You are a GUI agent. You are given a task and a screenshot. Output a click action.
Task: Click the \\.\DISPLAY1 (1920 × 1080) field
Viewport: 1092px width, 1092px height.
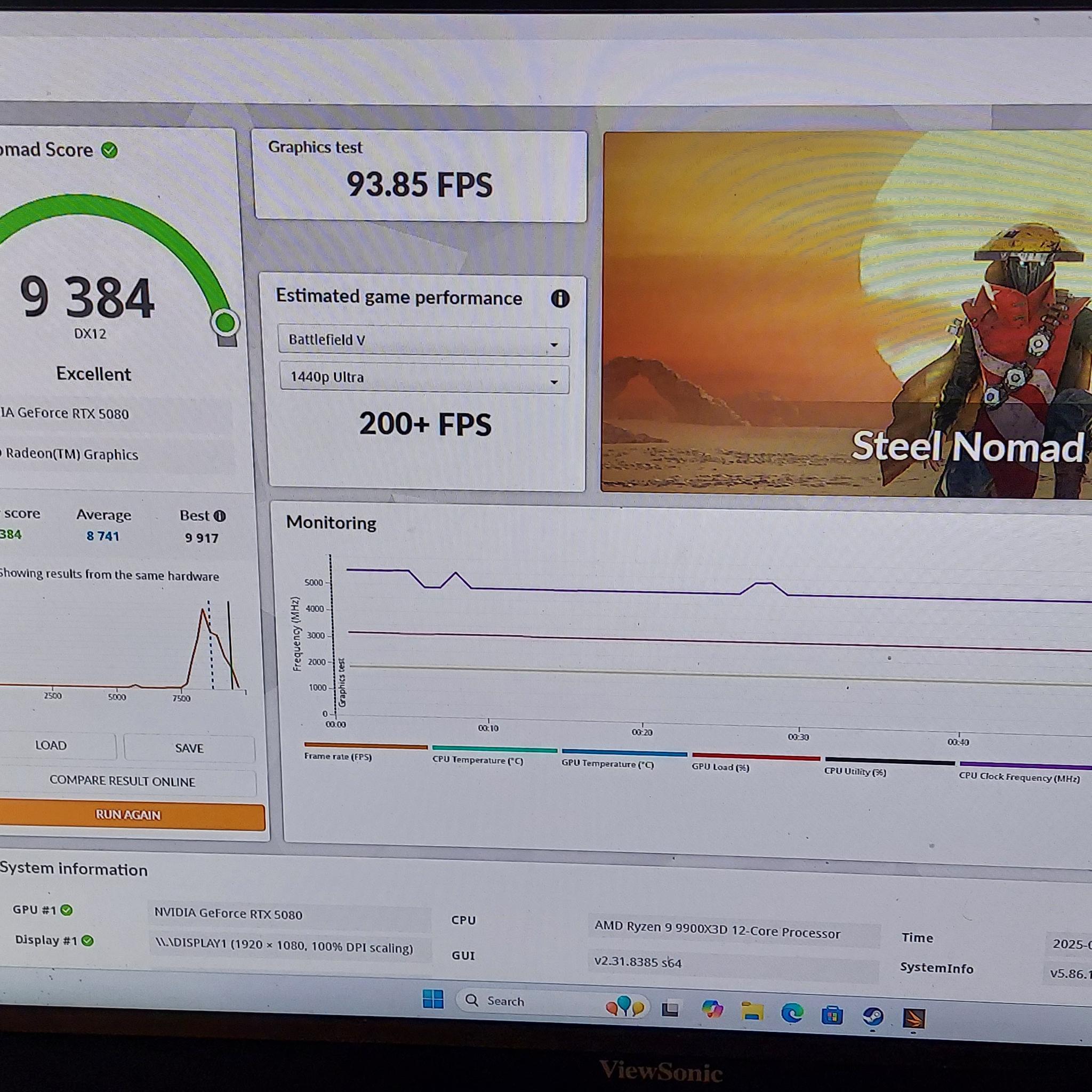click(x=290, y=948)
